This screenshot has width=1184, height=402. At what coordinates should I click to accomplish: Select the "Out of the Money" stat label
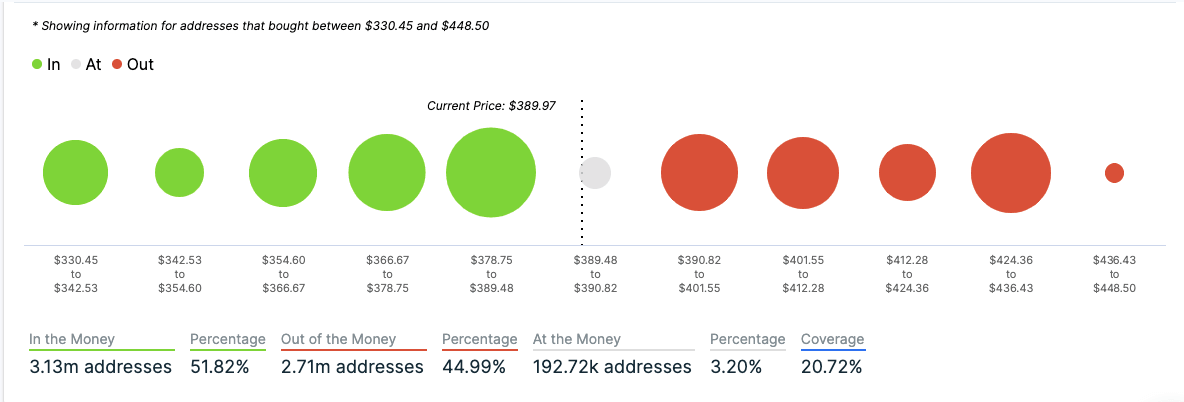pyautogui.click(x=338, y=339)
